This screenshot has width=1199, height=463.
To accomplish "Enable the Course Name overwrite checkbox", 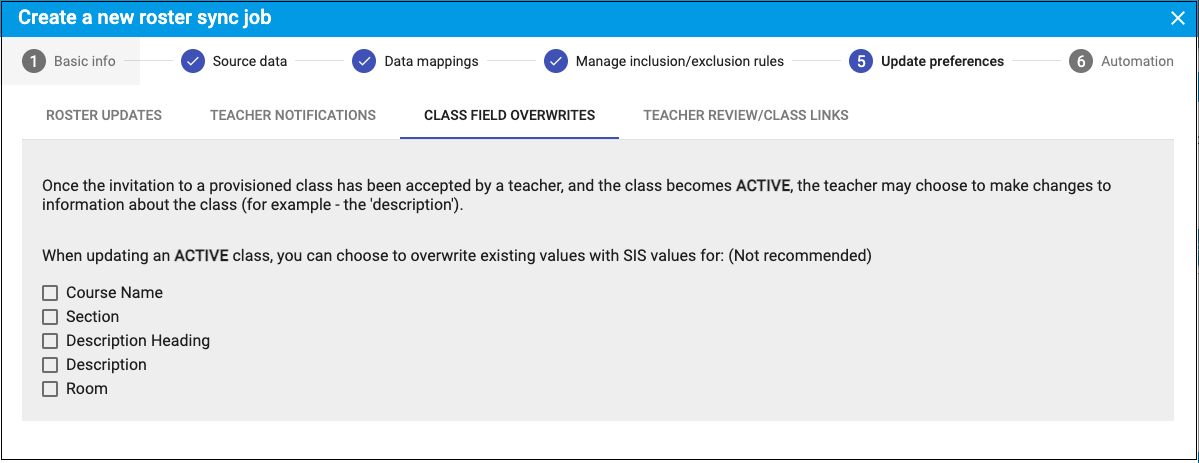I will click(50, 293).
